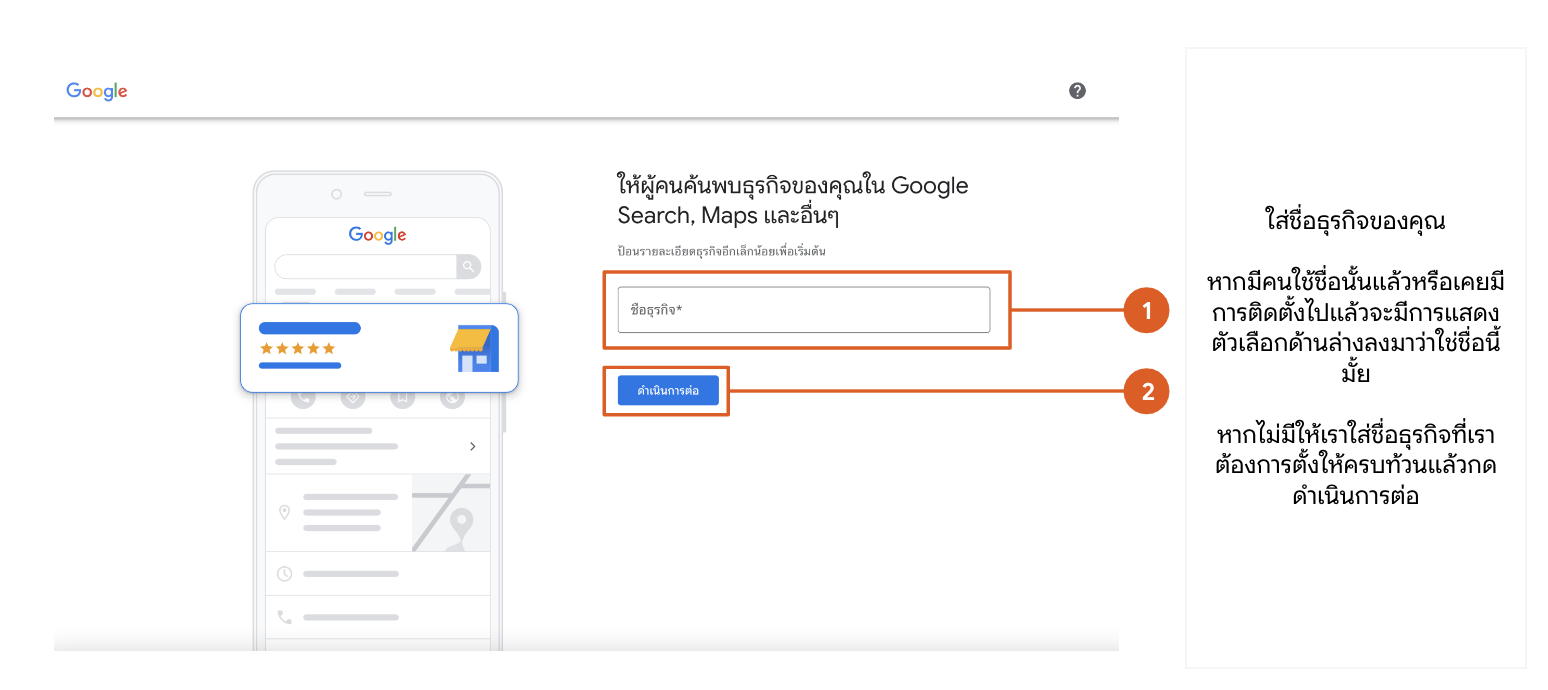Viewport: 1548px width, 690px height.
Task: Click the storefront icon on the business card
Action: tap(474, 349)
